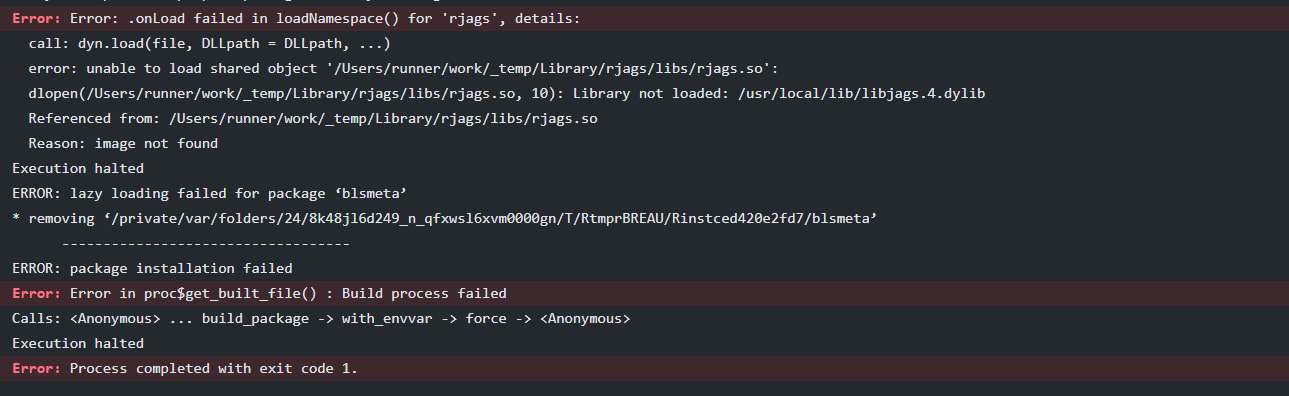The image size is (1289, 396).
Task: Click the 'call: dyn.load(file, DLLpath' log line
Action: click(x=644, y=44)
